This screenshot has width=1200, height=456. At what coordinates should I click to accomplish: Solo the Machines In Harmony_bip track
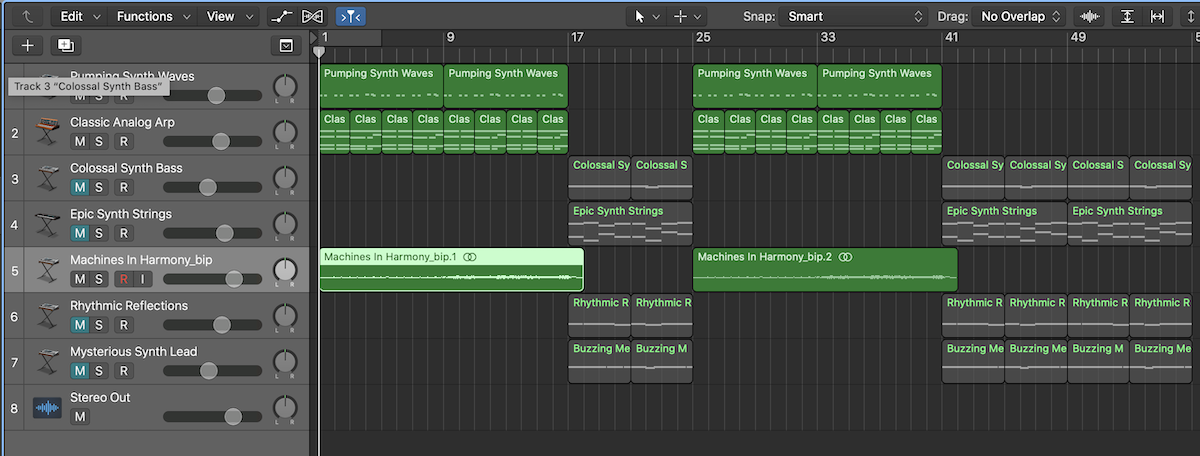(99, 279)
